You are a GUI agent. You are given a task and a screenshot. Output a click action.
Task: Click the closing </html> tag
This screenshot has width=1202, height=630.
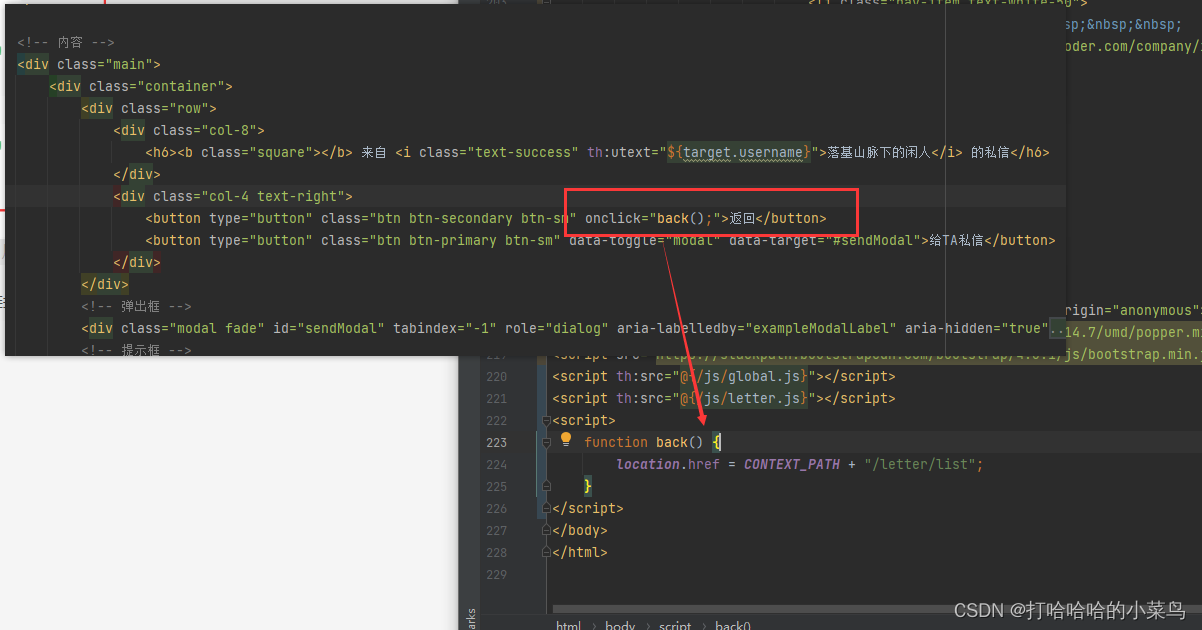click(x=580, y=553)
